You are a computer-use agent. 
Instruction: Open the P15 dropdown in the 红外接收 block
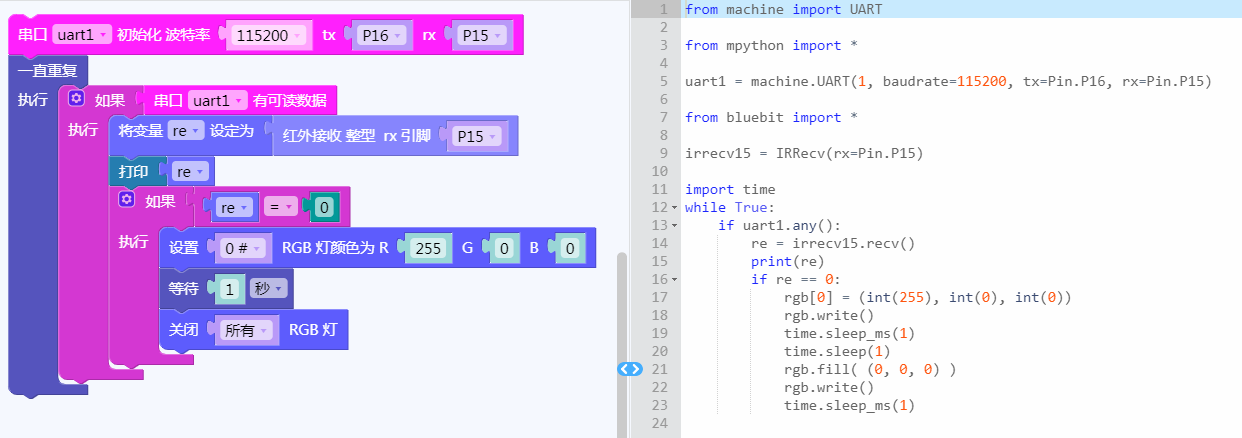coord(479,136)
